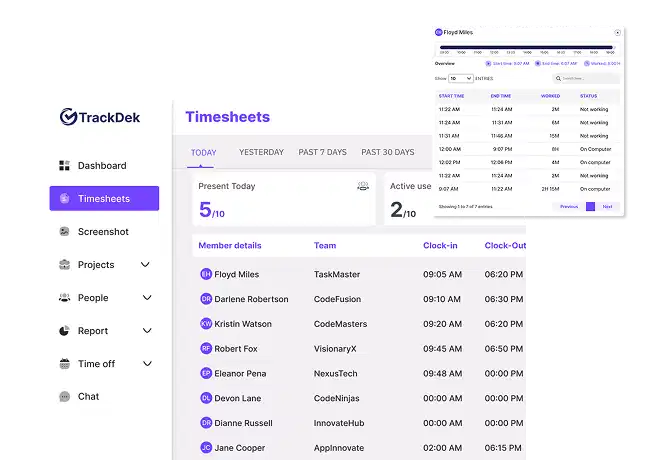Expand the People menu chevron

[x=146, y=298]
